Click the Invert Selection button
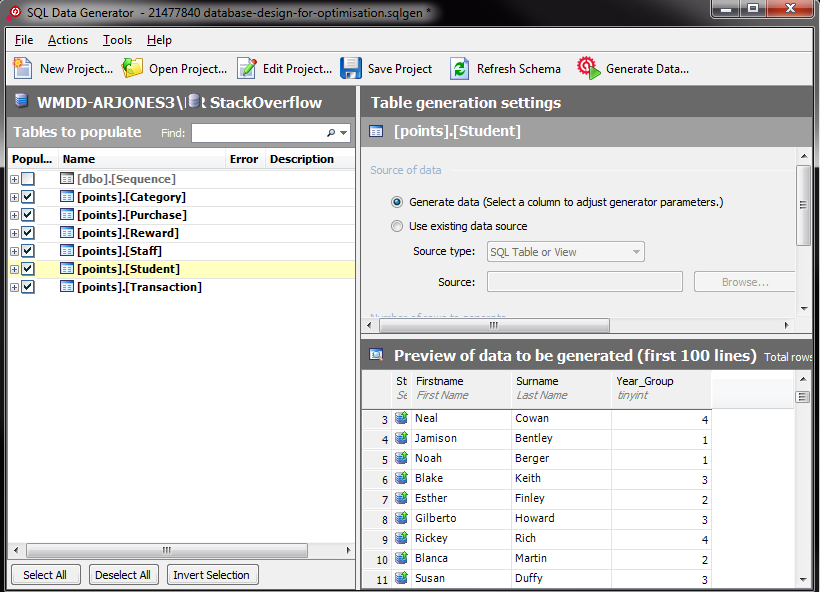The width and height of the screenshot is (820, 592). pos(212,575)
